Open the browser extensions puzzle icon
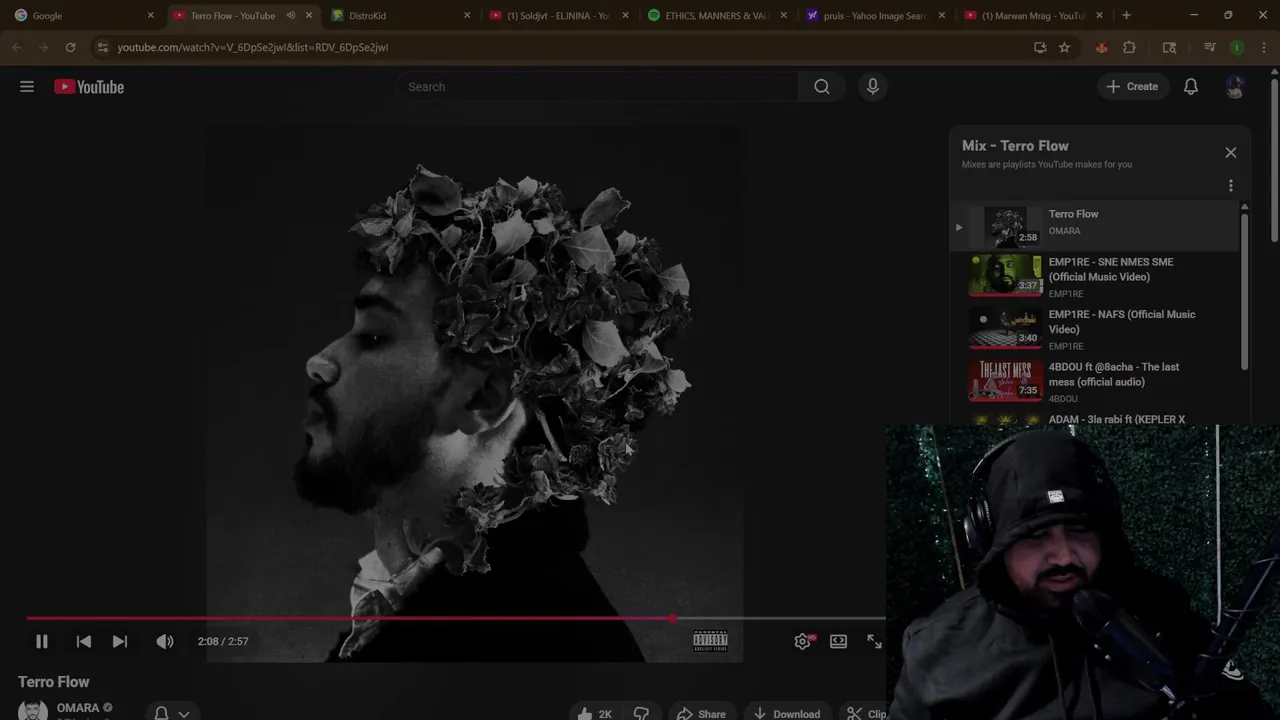 pos(1129,47)
